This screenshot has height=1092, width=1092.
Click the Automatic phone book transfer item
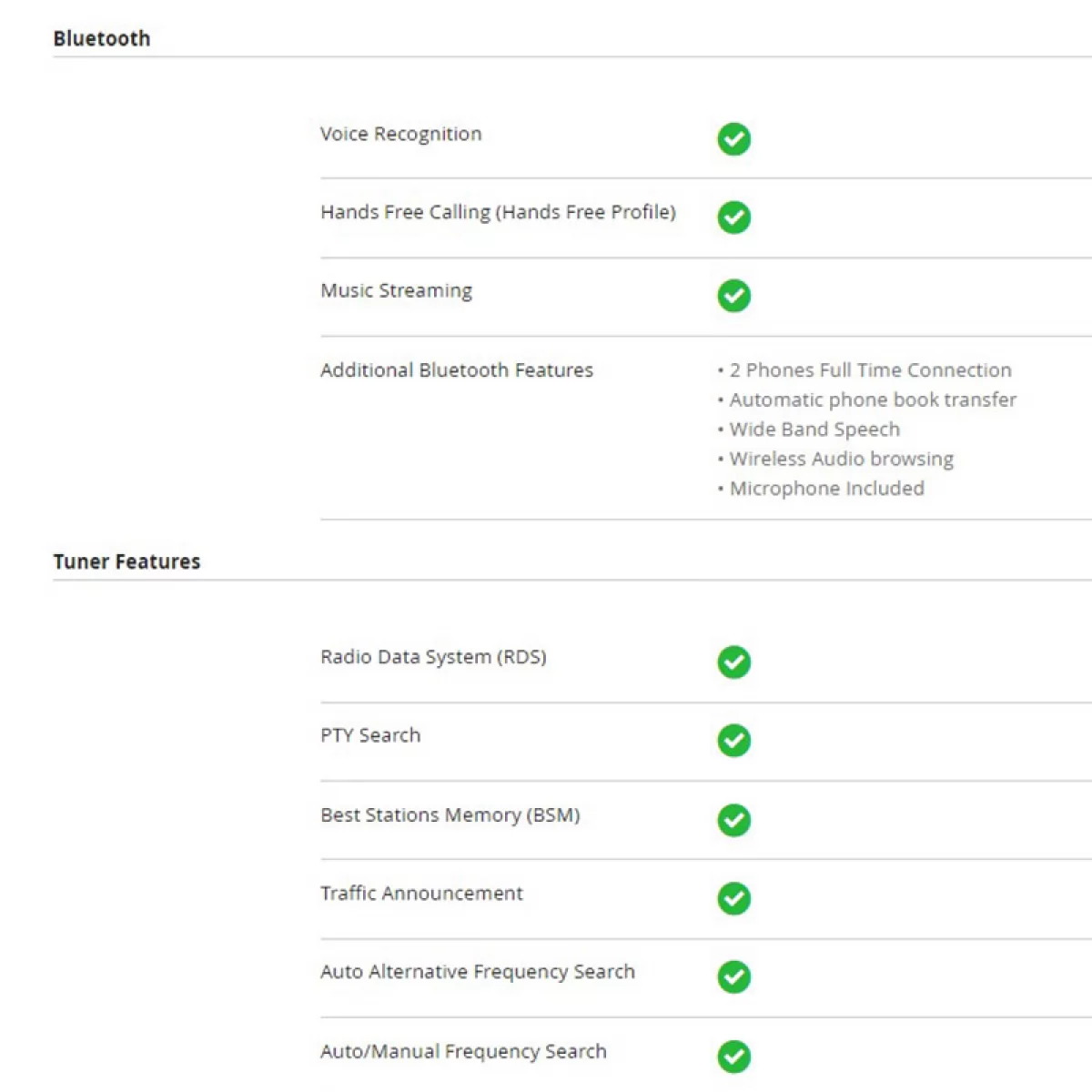[x=873, y=399]
